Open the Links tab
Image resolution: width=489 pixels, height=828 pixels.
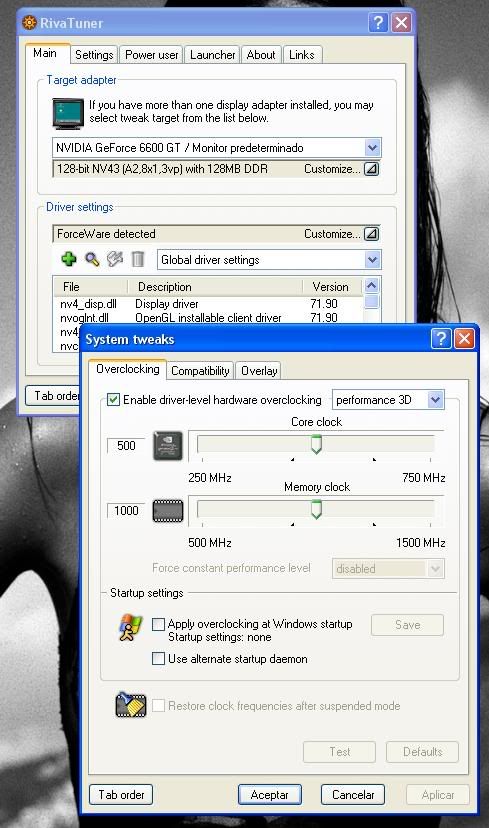302,55
